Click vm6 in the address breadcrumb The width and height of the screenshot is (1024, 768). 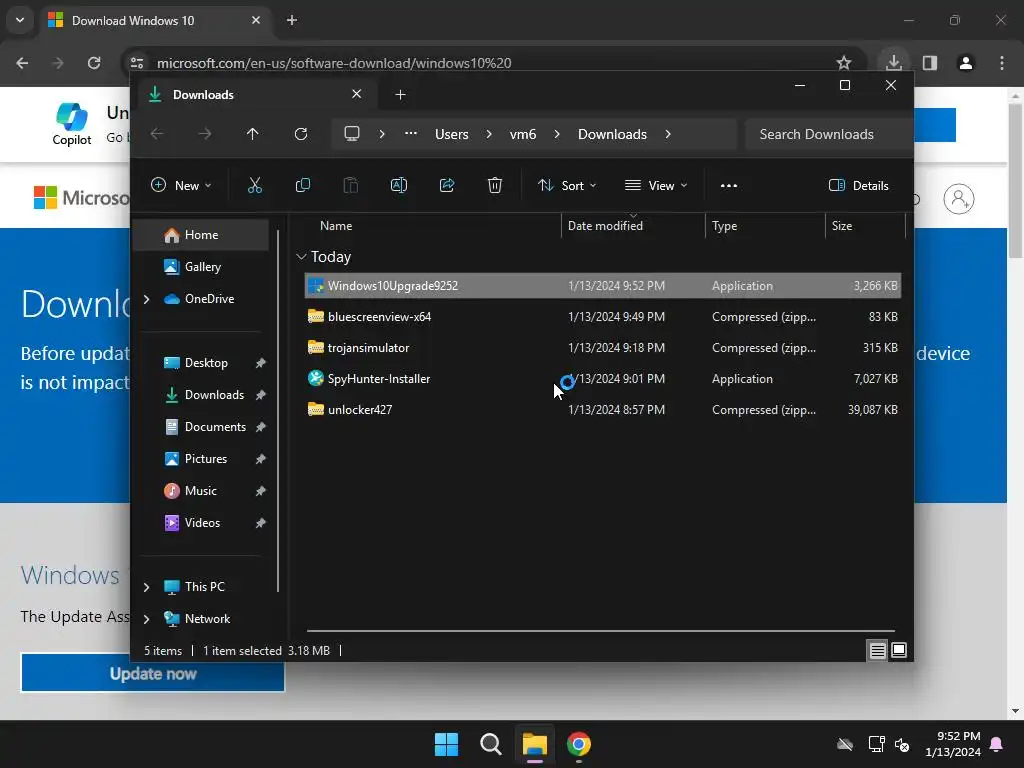(522, 134)
